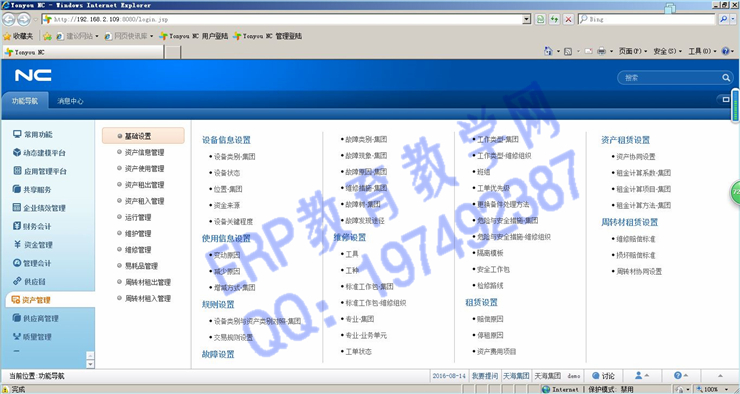740x394 pixels.
Task: Click the user avatar icon in status bar
Action: click(639, 376)
